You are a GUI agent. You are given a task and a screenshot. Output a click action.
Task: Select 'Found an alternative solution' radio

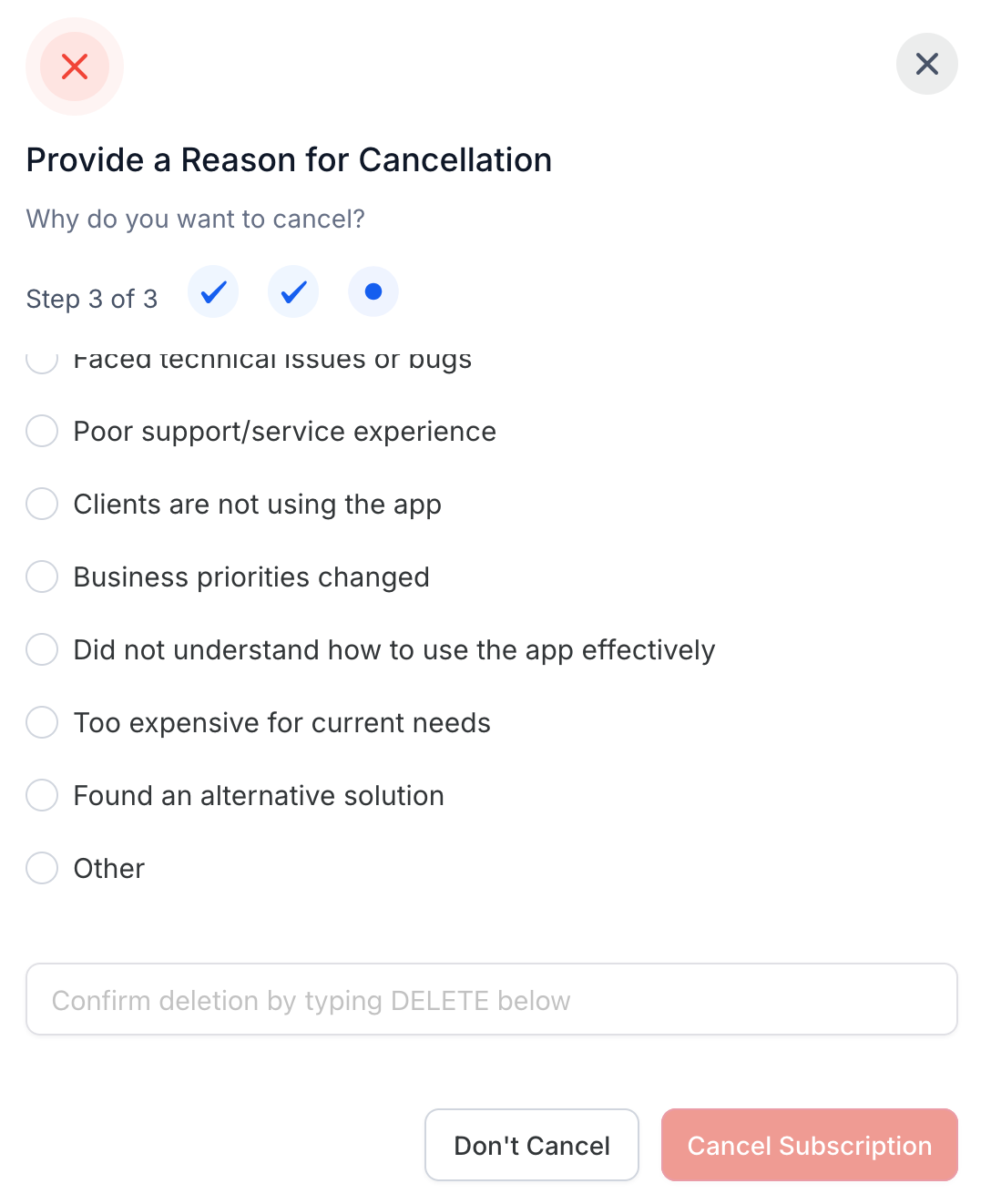[x=42, y=795]
